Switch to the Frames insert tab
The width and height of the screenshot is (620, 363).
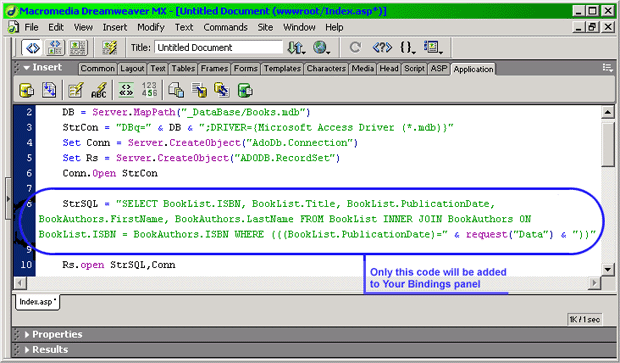pos(214,69)
